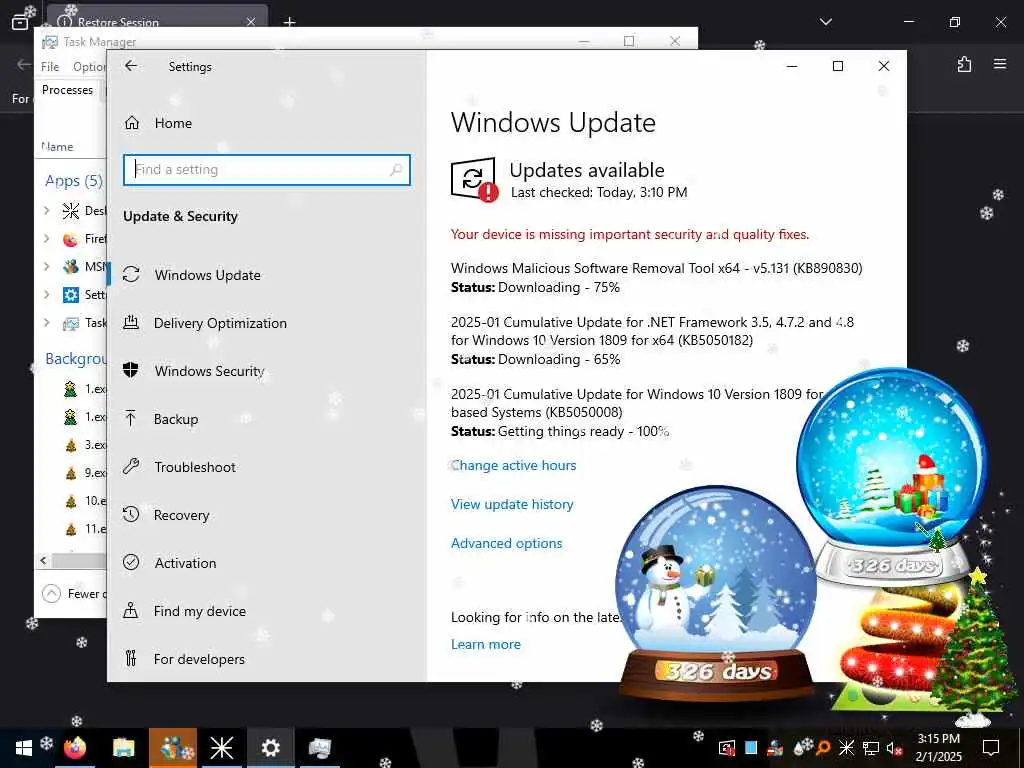Switch to MSN Messenger on the taskbar

[172, 748]
